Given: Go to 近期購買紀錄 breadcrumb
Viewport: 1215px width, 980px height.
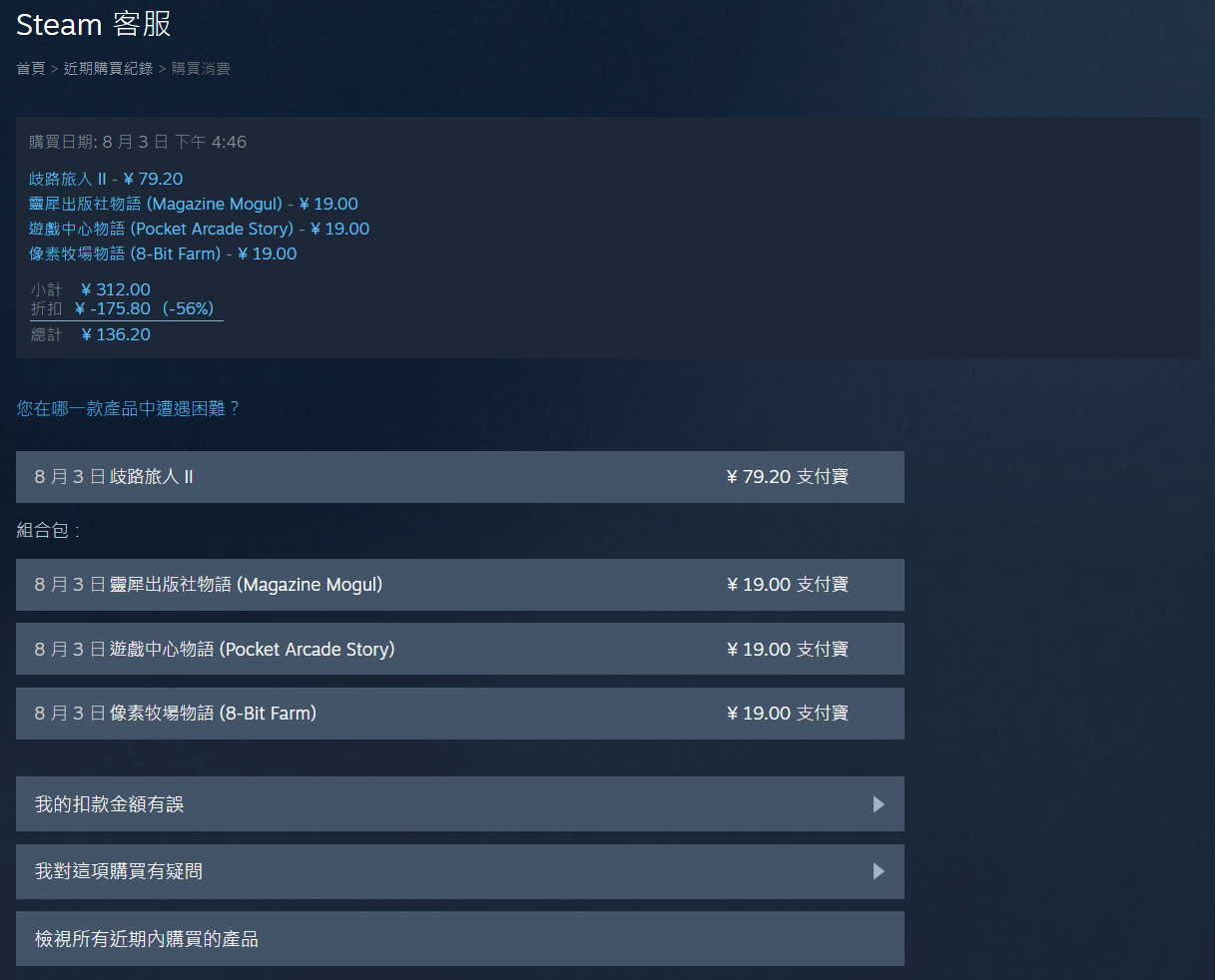Looking at the screenshot, I should 108,69.
